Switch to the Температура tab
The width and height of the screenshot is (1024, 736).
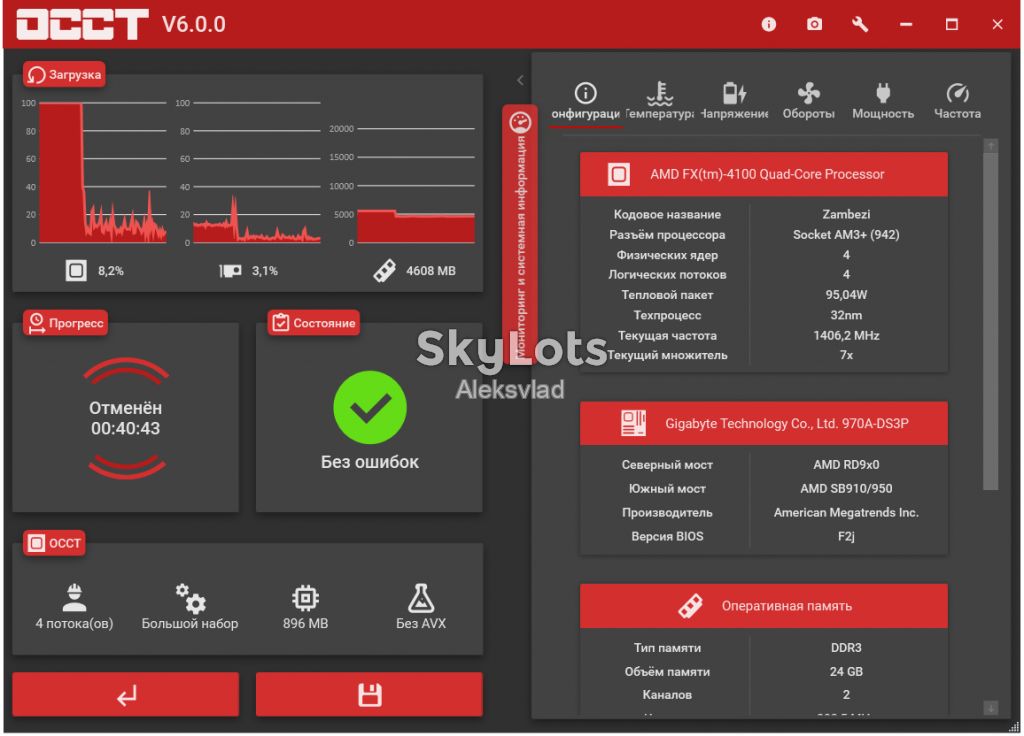(x=660, y=101)
